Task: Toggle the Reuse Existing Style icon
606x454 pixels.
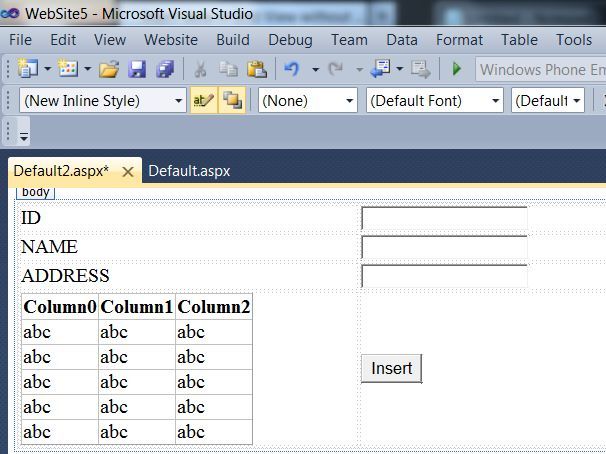Action: (x=232, y=100)
